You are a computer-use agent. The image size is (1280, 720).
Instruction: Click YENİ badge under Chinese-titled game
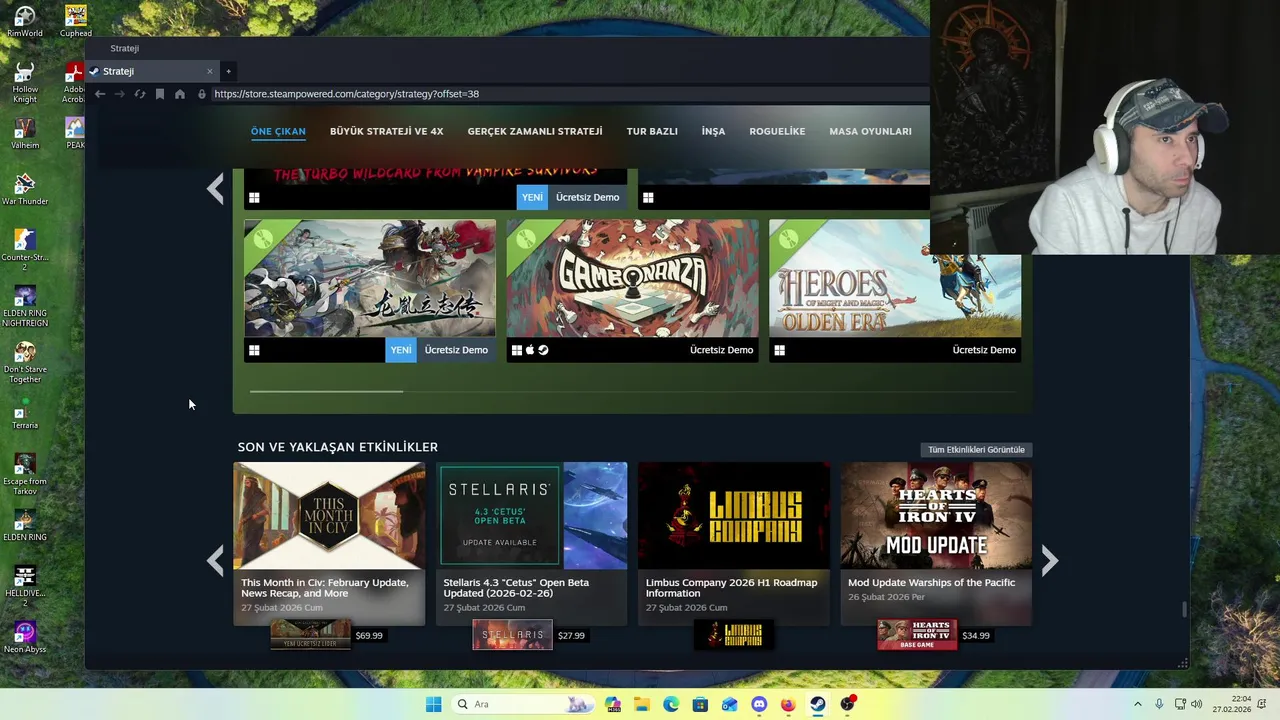pyautogui.click(x=401, y=350)
